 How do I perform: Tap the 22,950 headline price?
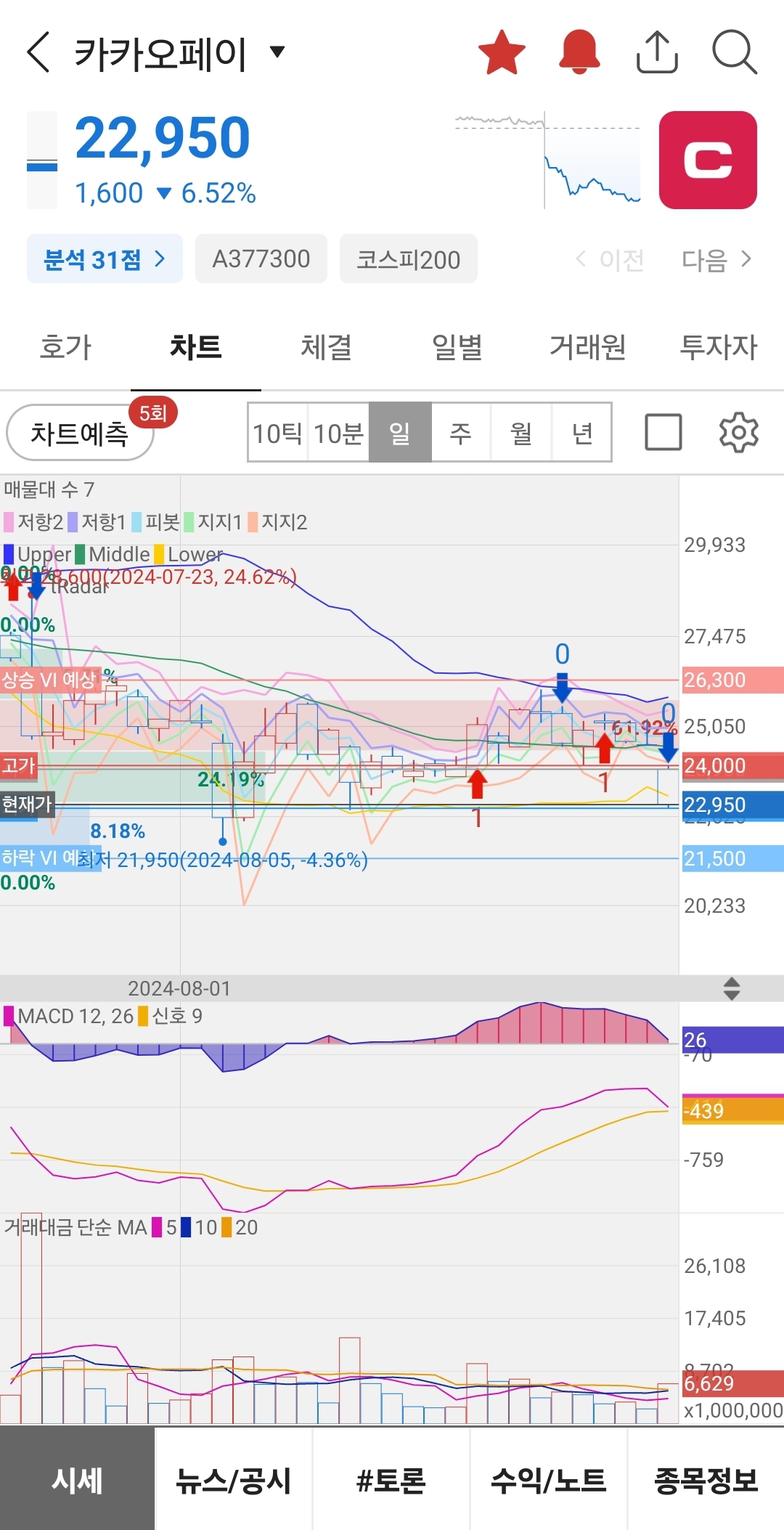coord(163,137)
